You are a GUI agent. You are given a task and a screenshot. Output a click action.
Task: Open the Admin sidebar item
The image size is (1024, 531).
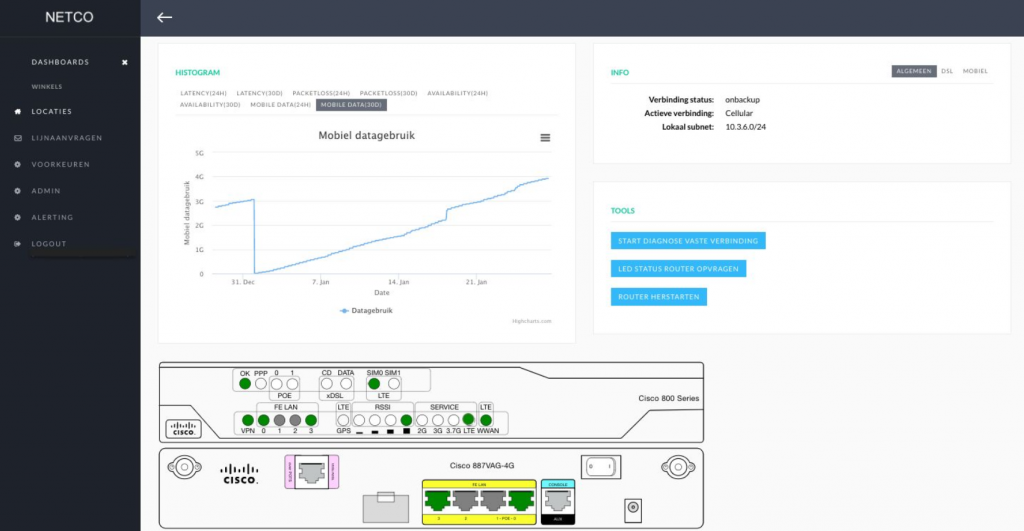click(46, 191)
